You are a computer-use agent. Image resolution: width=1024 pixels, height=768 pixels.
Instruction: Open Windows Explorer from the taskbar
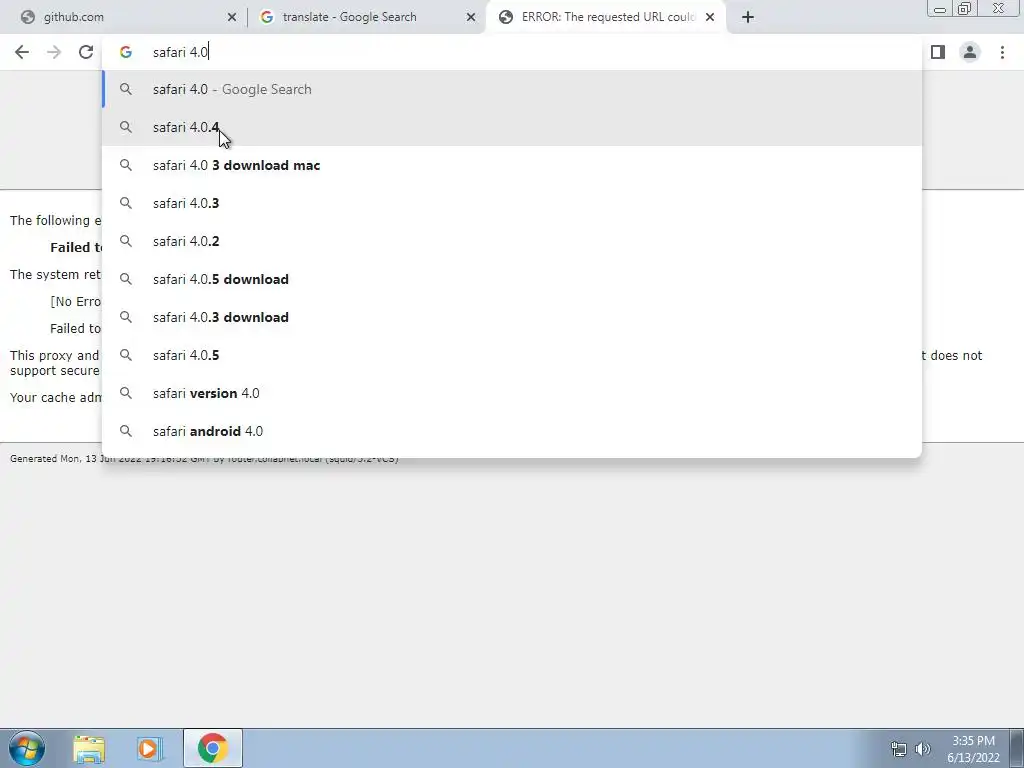(89, 748)
